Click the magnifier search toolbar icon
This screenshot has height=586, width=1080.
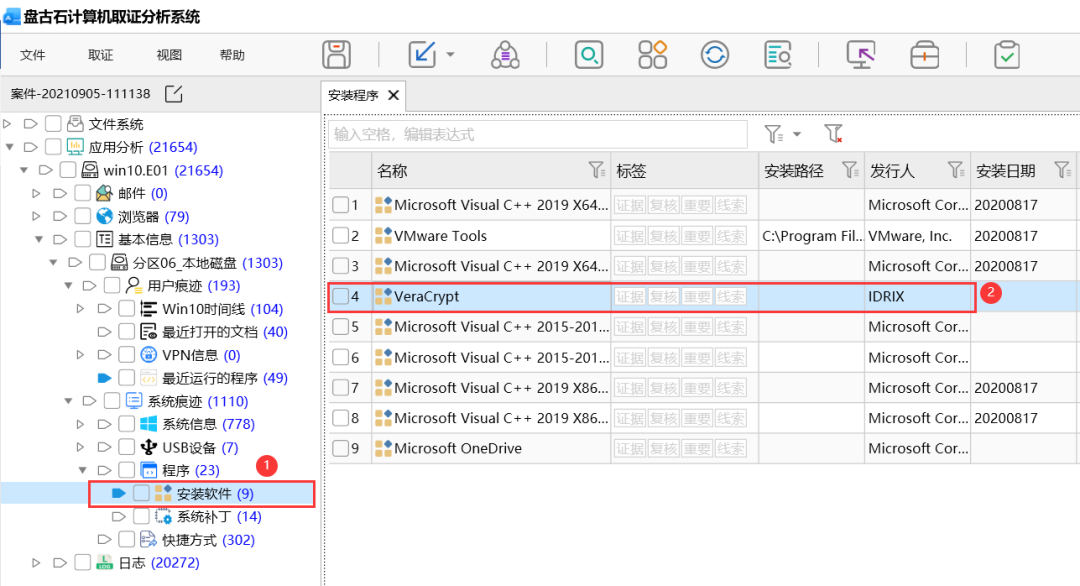coord(589,54)
